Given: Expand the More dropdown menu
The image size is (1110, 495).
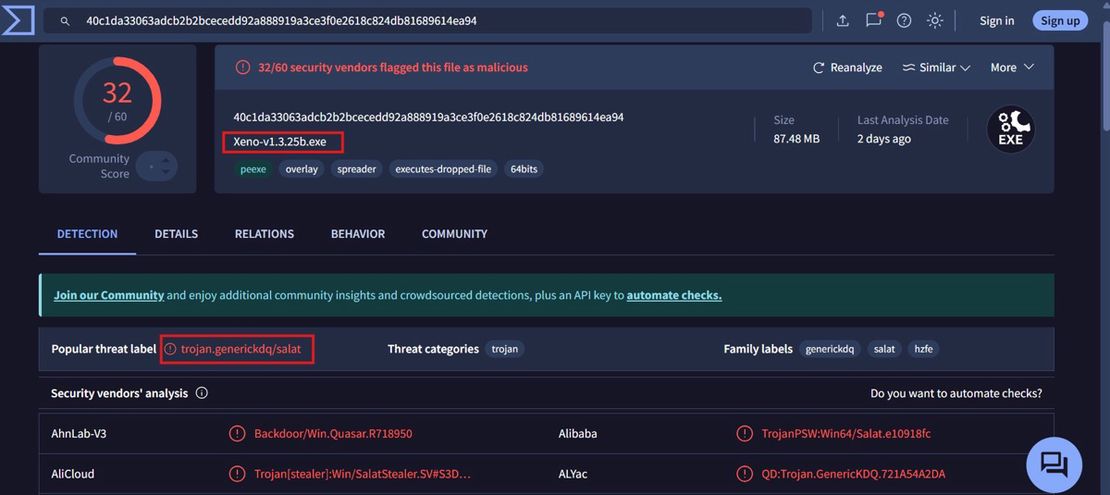Looking at the screenshot, I should click(1012, 68).
